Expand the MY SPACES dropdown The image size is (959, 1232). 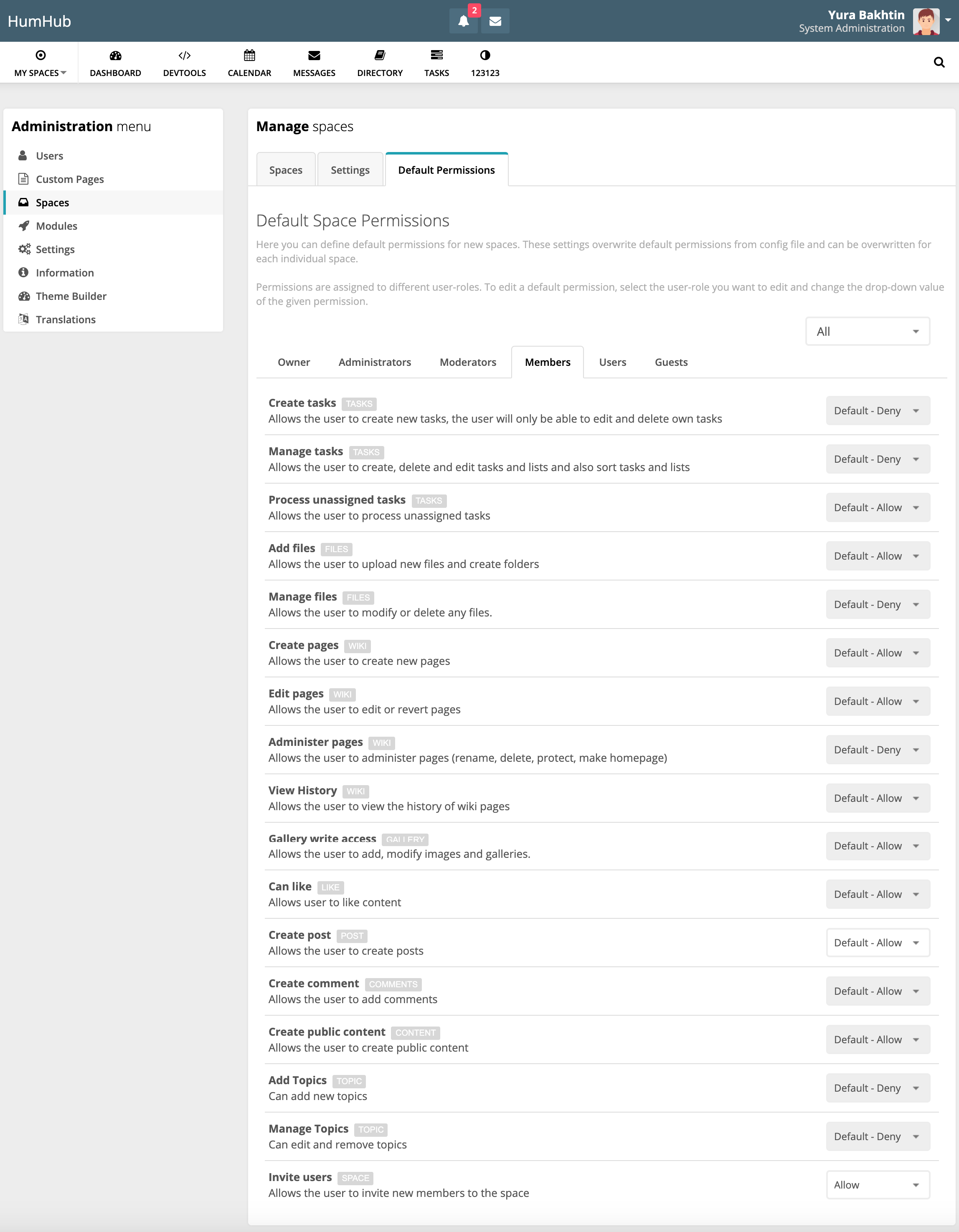[x=40, y=62]
